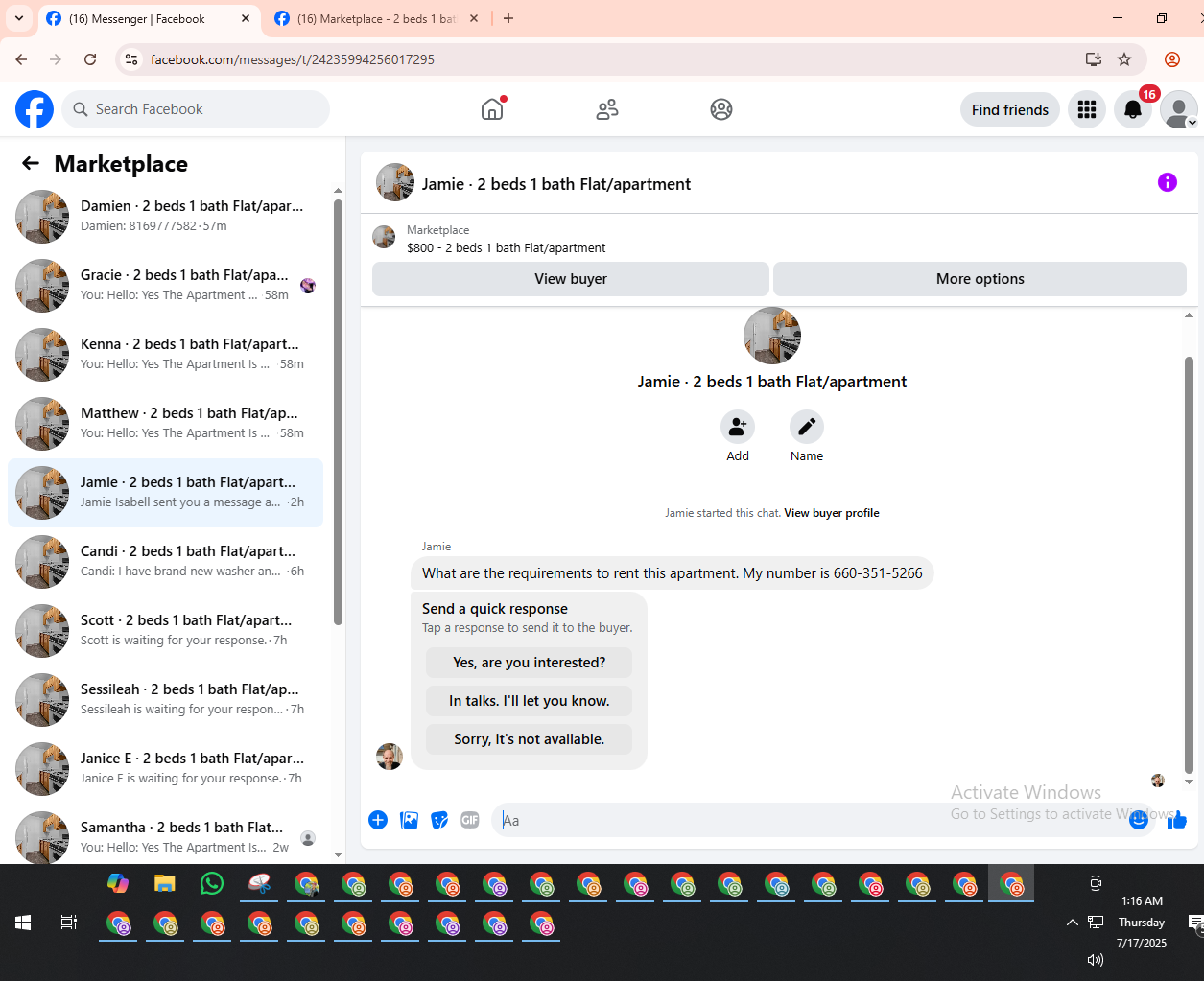Screen dimensions: 1204x981
Task: Click the Add people icon
Action: coord(738,427)
